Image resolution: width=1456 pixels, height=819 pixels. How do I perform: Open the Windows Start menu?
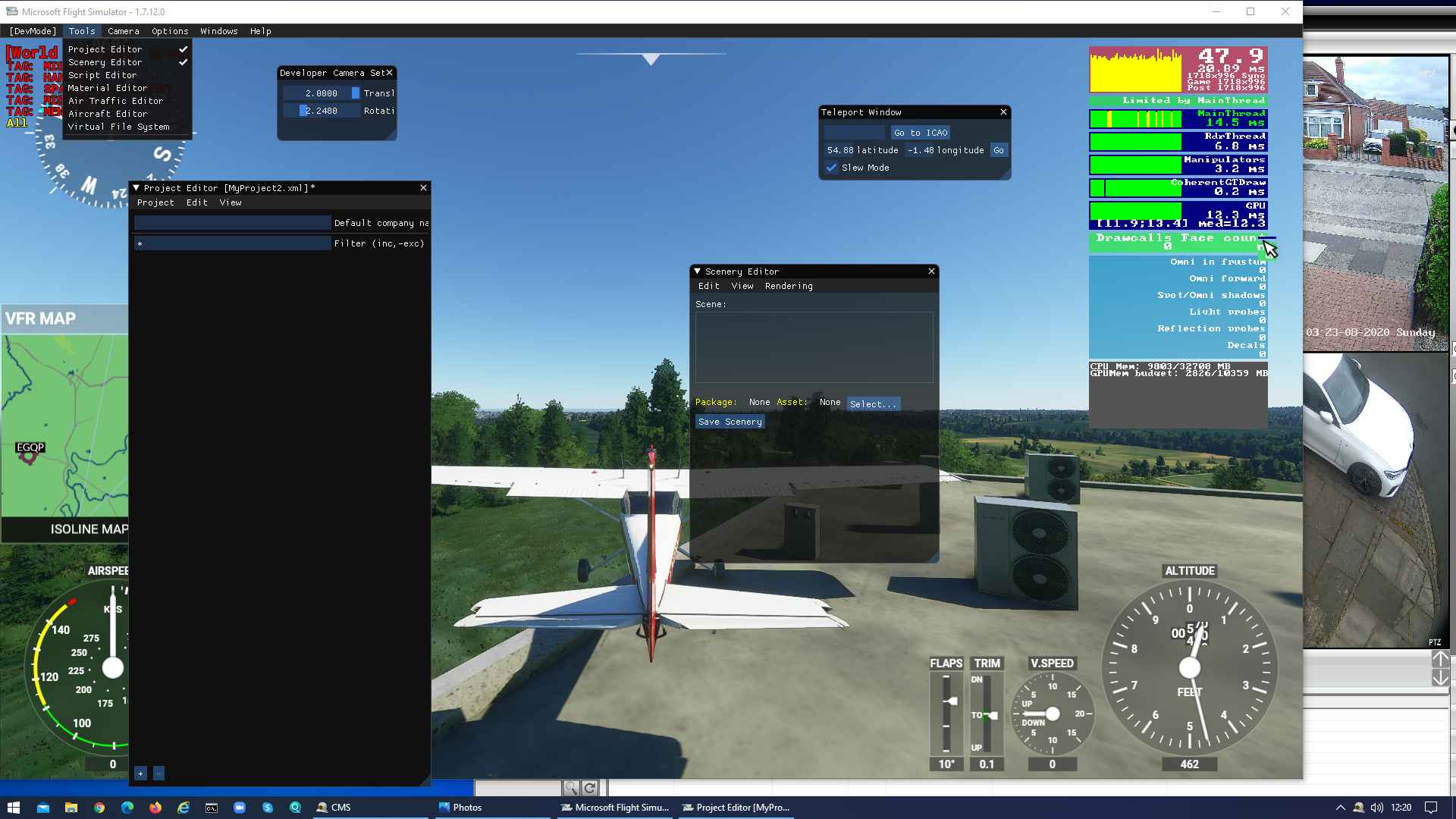[13, 808]
